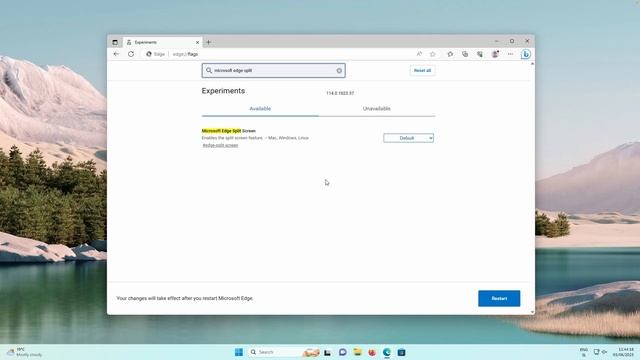The width and height of the screenshot is (640, 360).
Task: Open the Chat app on taskbar
Action: tap(342, 352)
